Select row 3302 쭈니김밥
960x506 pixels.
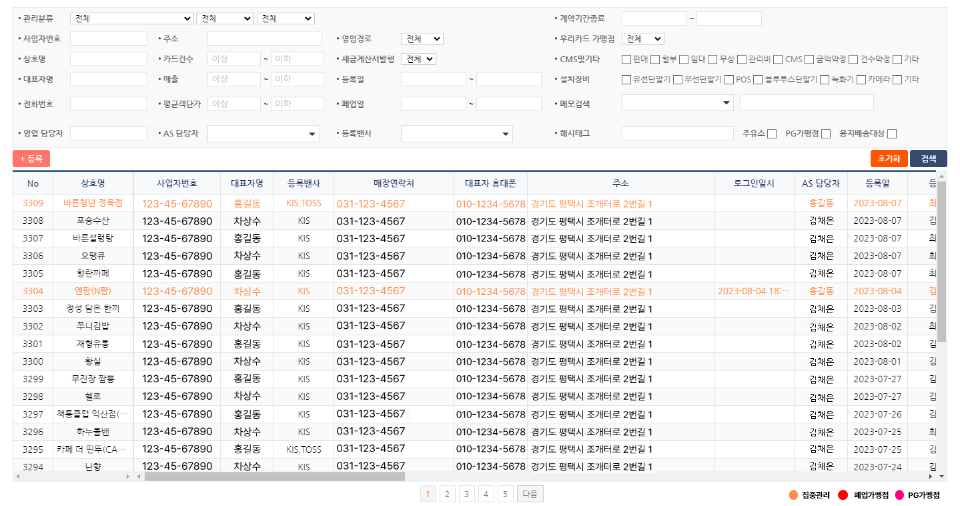(x=474, y=326)
